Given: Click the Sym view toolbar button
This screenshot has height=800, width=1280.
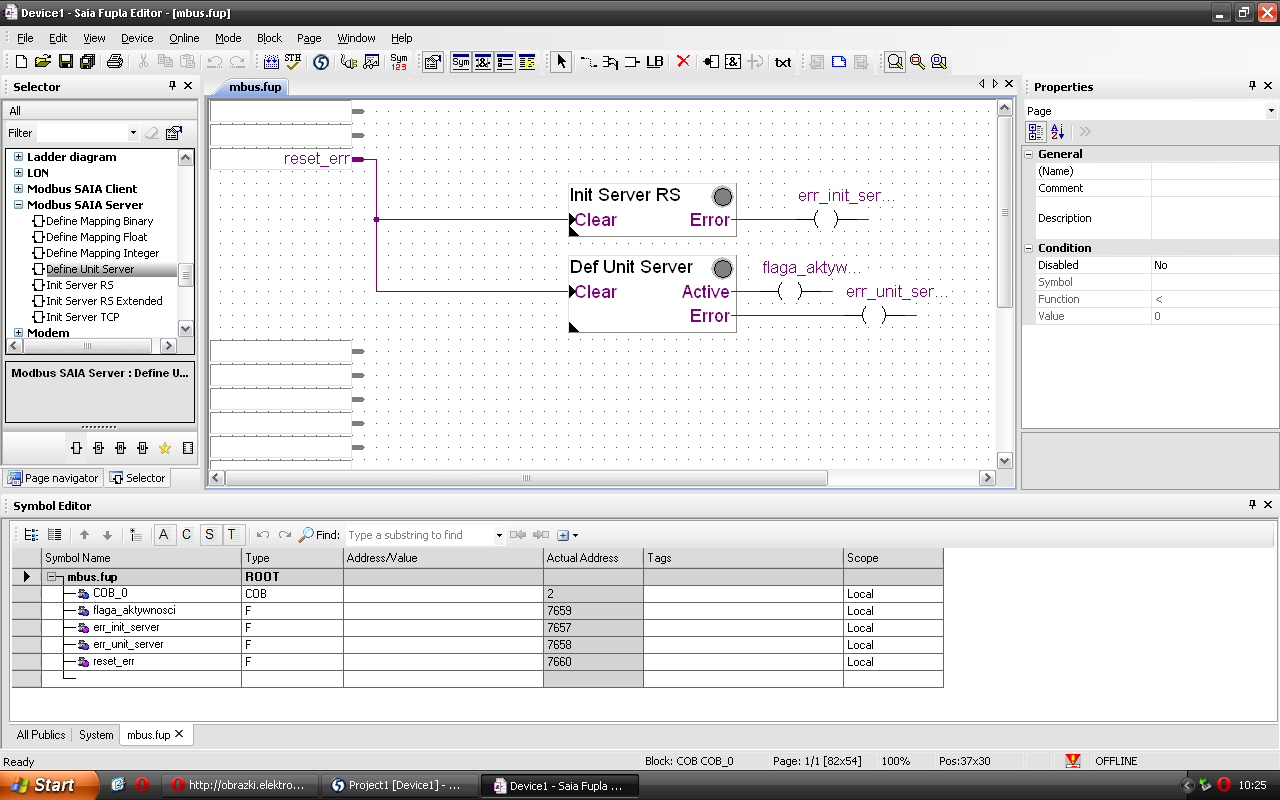Looking at the screenshot, I should [461, 62].
